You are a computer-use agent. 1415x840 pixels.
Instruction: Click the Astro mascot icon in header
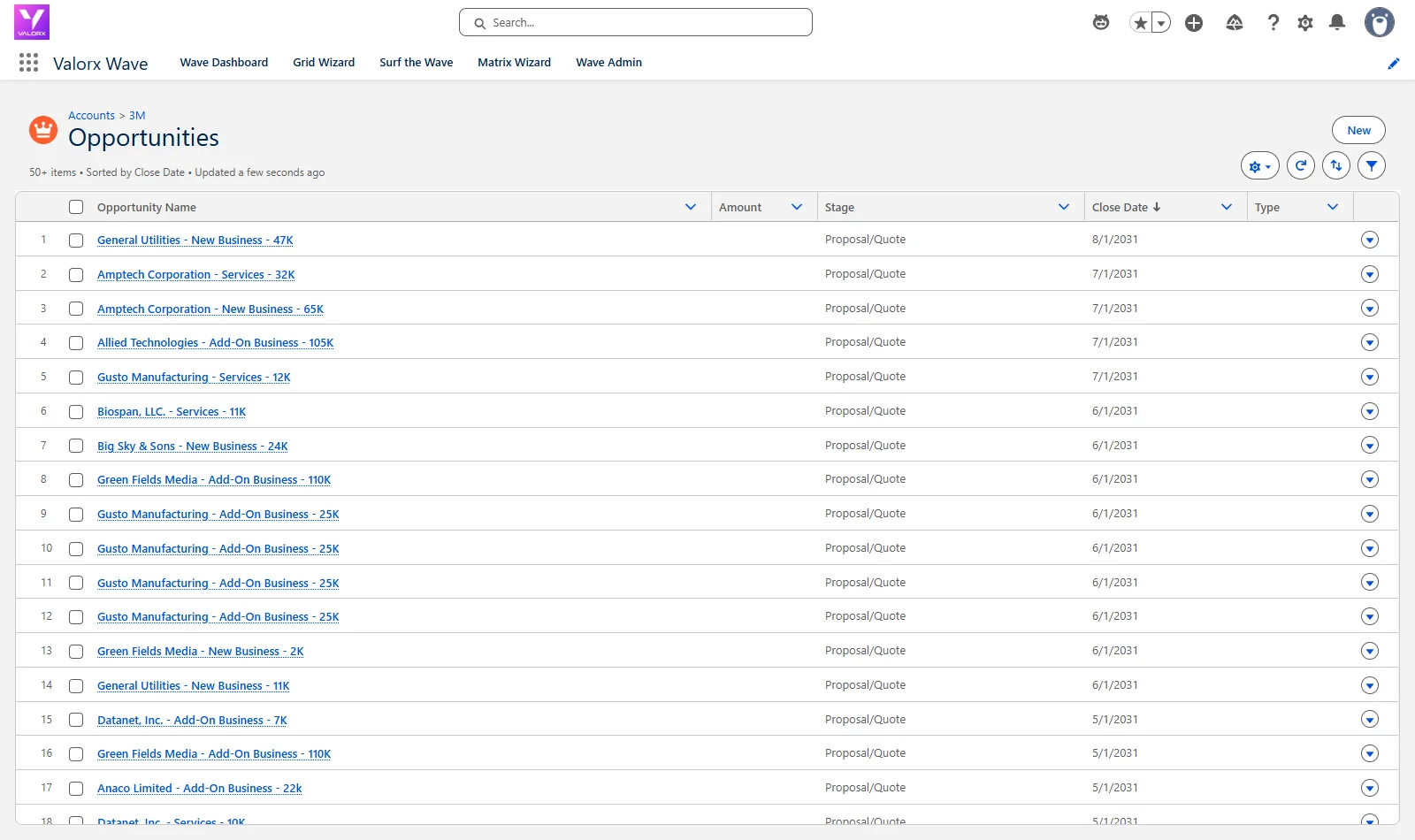1101,23
